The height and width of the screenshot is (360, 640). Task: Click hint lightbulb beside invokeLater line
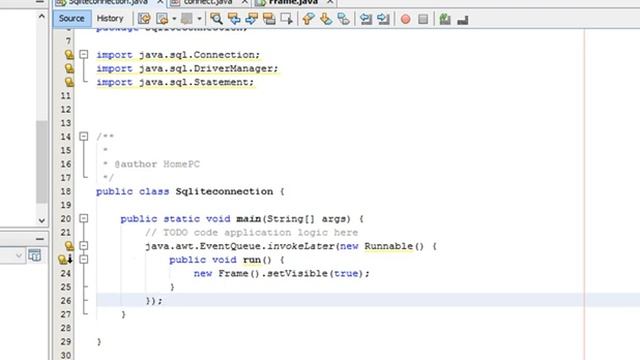[x=69, y=246]
